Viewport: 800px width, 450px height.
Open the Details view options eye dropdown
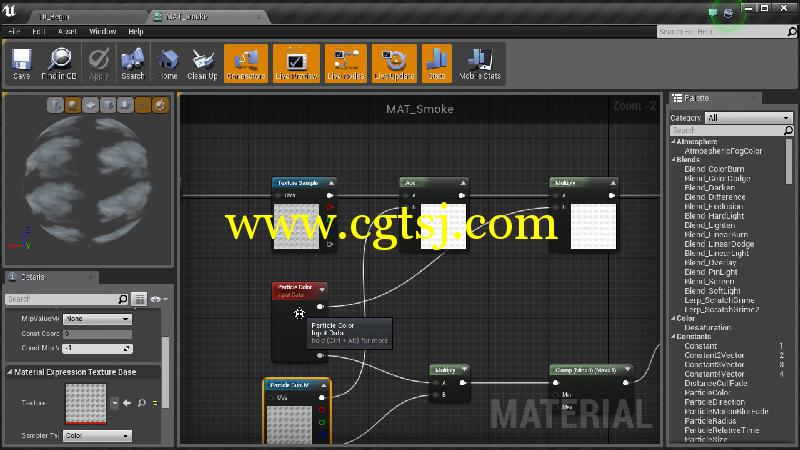pyautogui.click(x=159, y=299)
